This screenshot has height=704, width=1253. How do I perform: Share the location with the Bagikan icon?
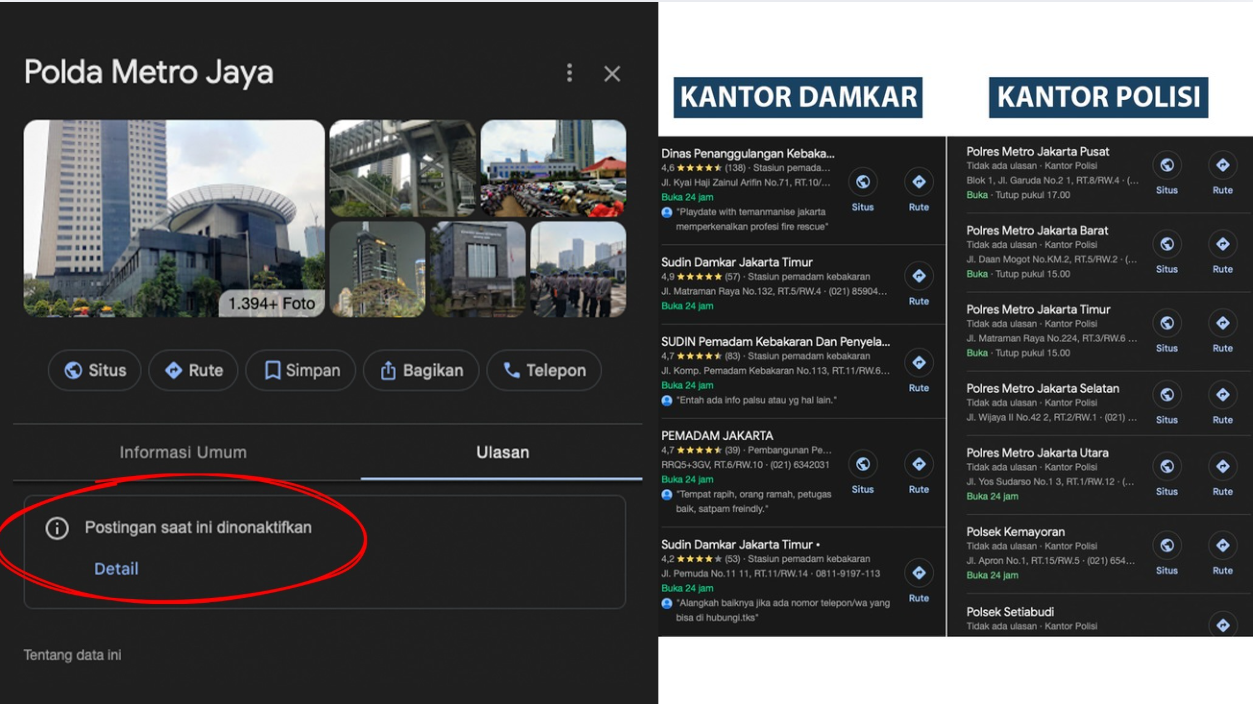coord(420,370)
